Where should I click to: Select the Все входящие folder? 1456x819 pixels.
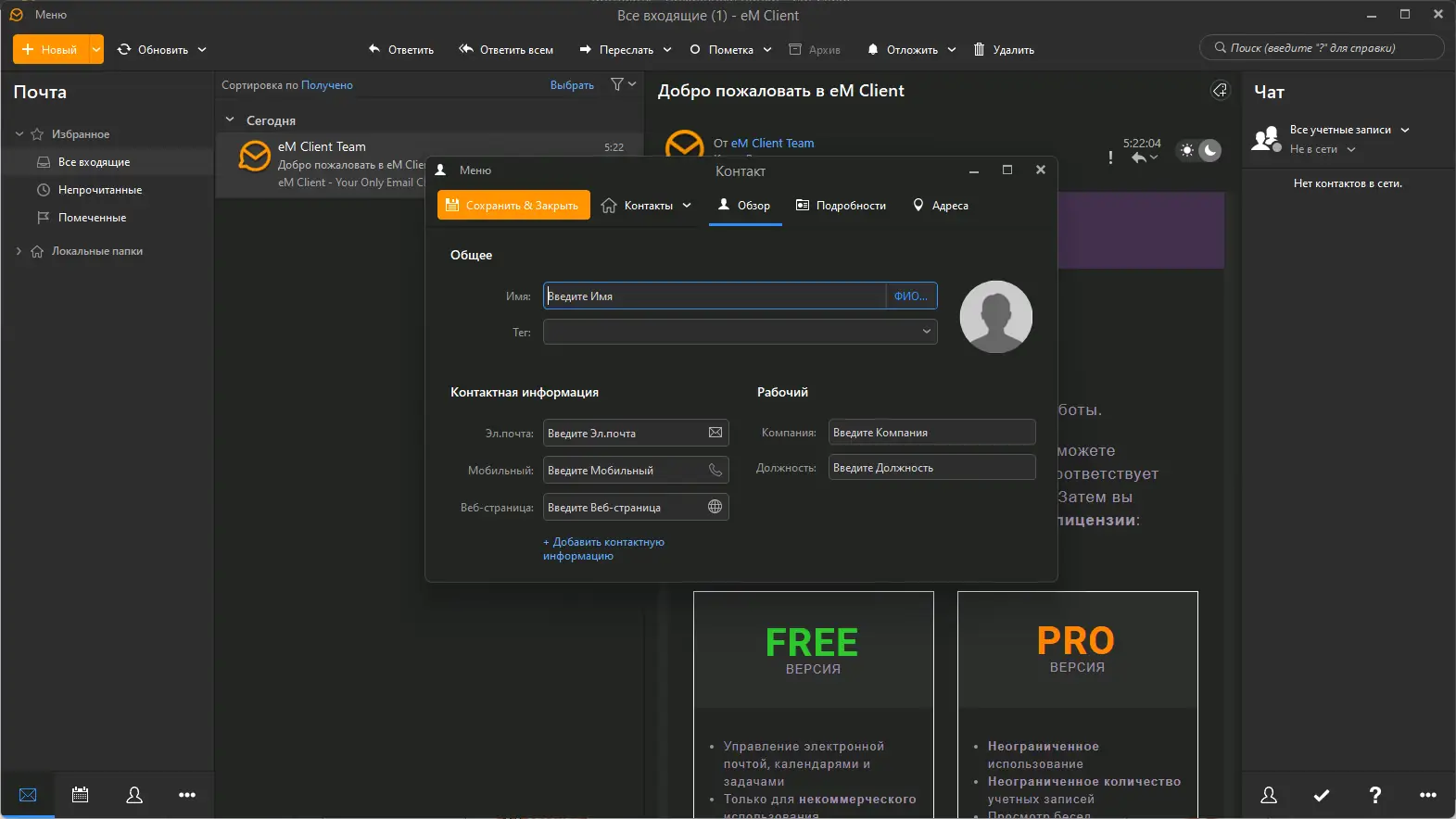[x=108, y=162]
